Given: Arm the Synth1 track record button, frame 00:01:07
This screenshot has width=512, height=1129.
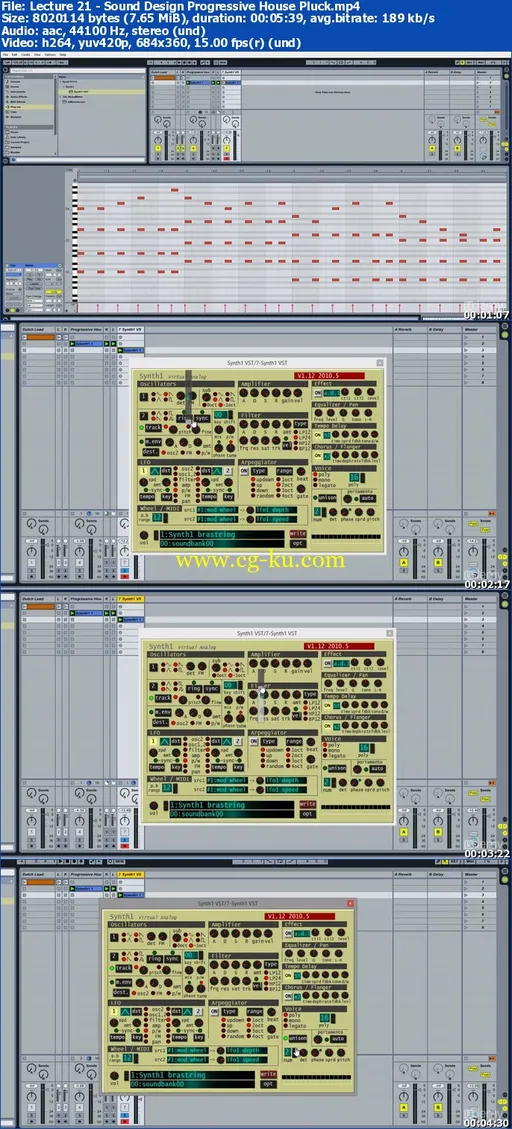Looking at the screenshot, I should click(226, 158).
